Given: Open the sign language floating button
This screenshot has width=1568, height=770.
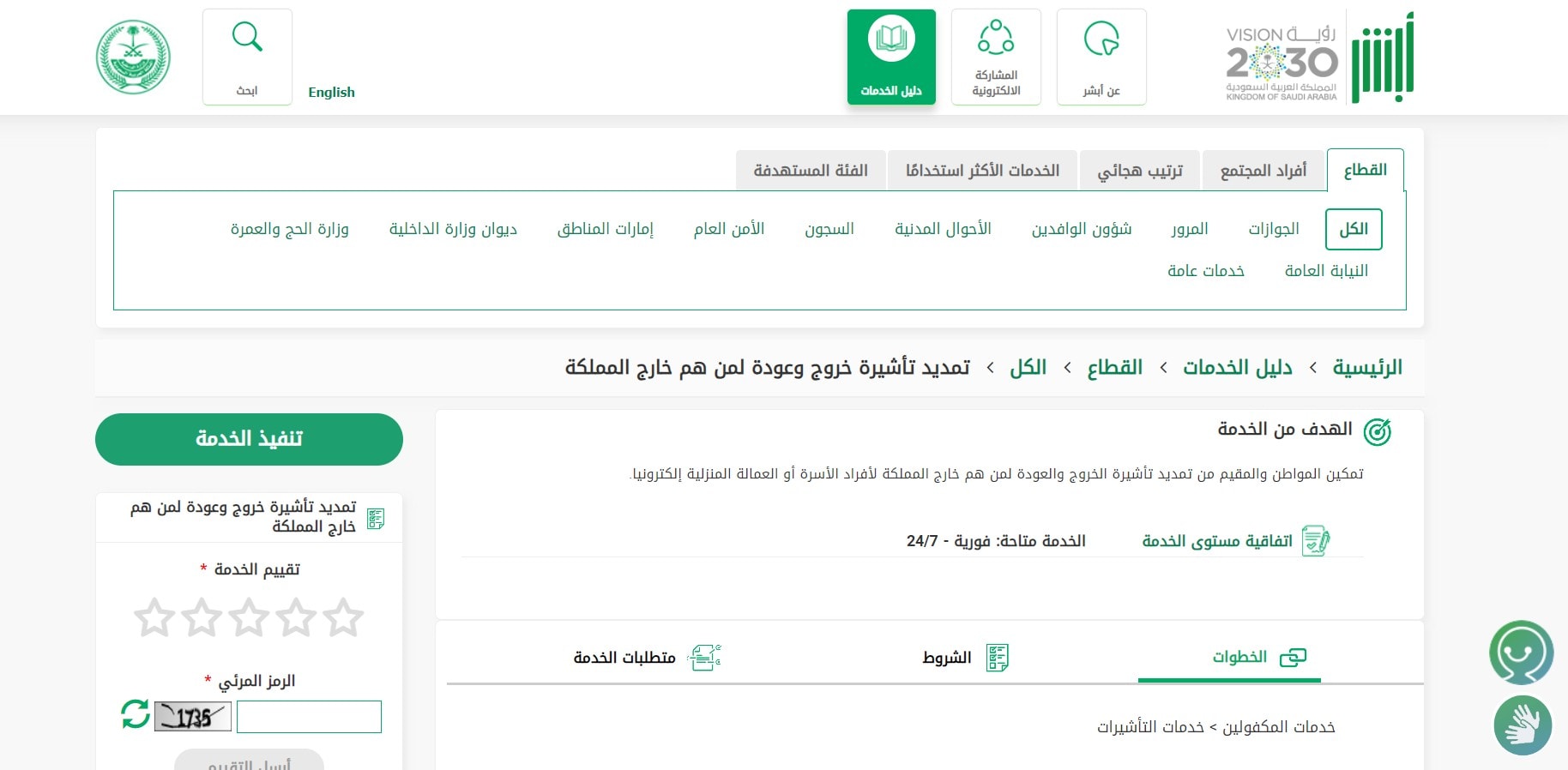Looking at the screenshot, I should [x=1523, y=725].
